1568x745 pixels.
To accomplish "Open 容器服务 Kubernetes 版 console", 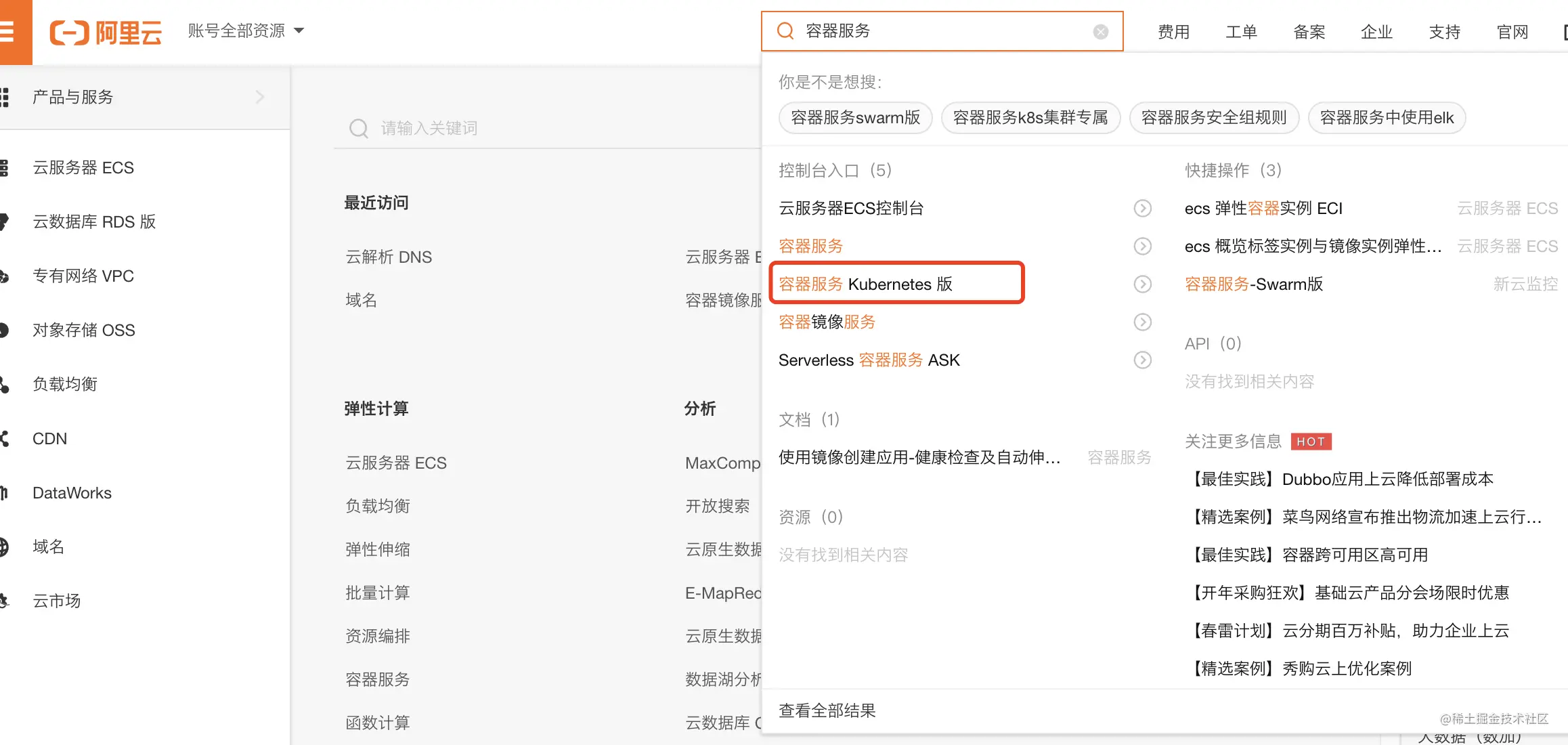I will pos(865,284).
